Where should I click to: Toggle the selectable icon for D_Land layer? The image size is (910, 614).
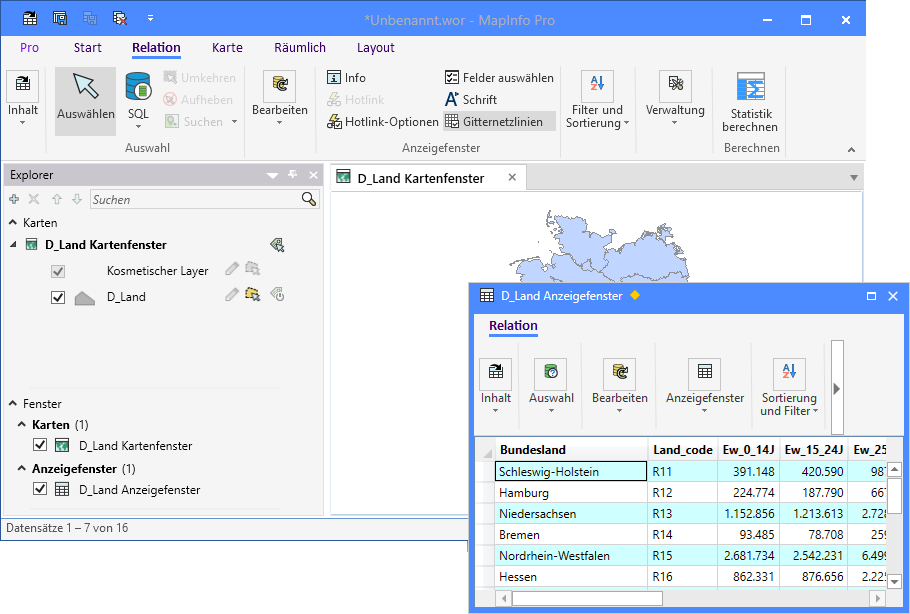(252, 295)
